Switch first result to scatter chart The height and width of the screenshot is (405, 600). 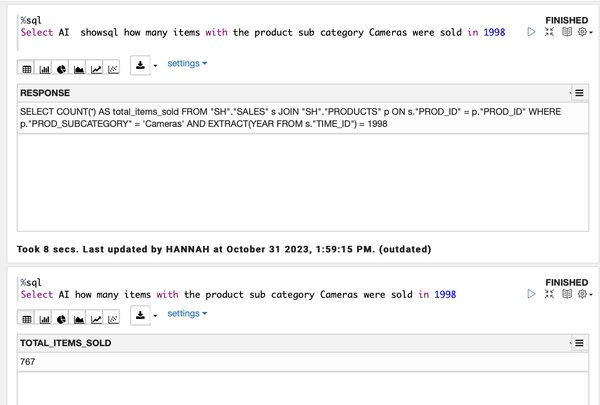click(x=113, y=69)
